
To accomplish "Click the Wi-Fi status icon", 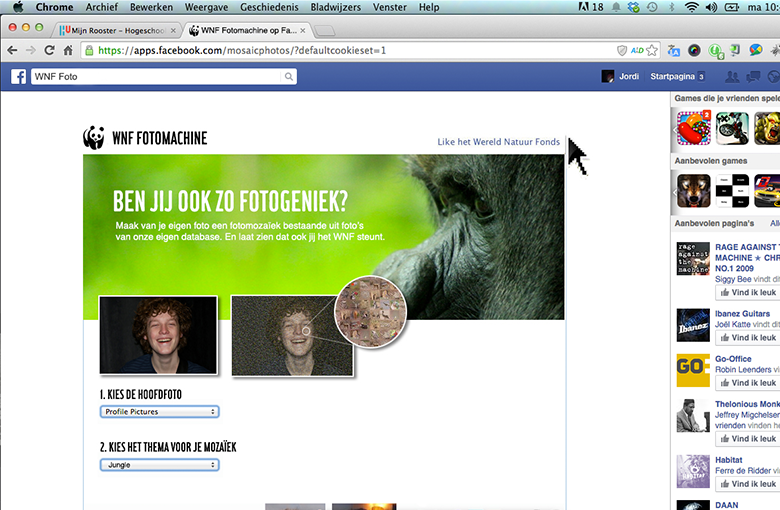I will click(x=691, y=7).
